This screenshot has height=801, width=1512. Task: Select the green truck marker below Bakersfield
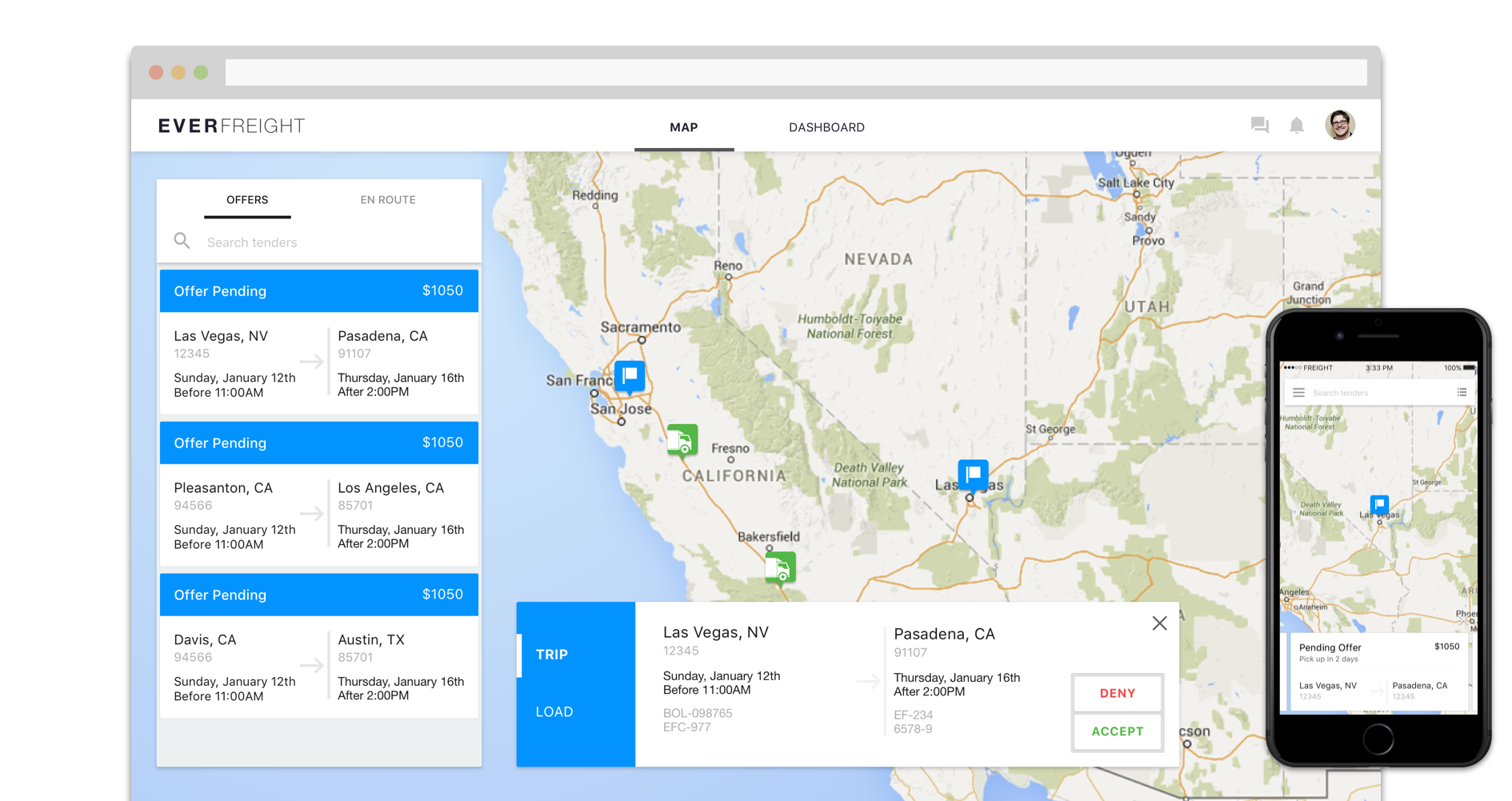[780, 568]
